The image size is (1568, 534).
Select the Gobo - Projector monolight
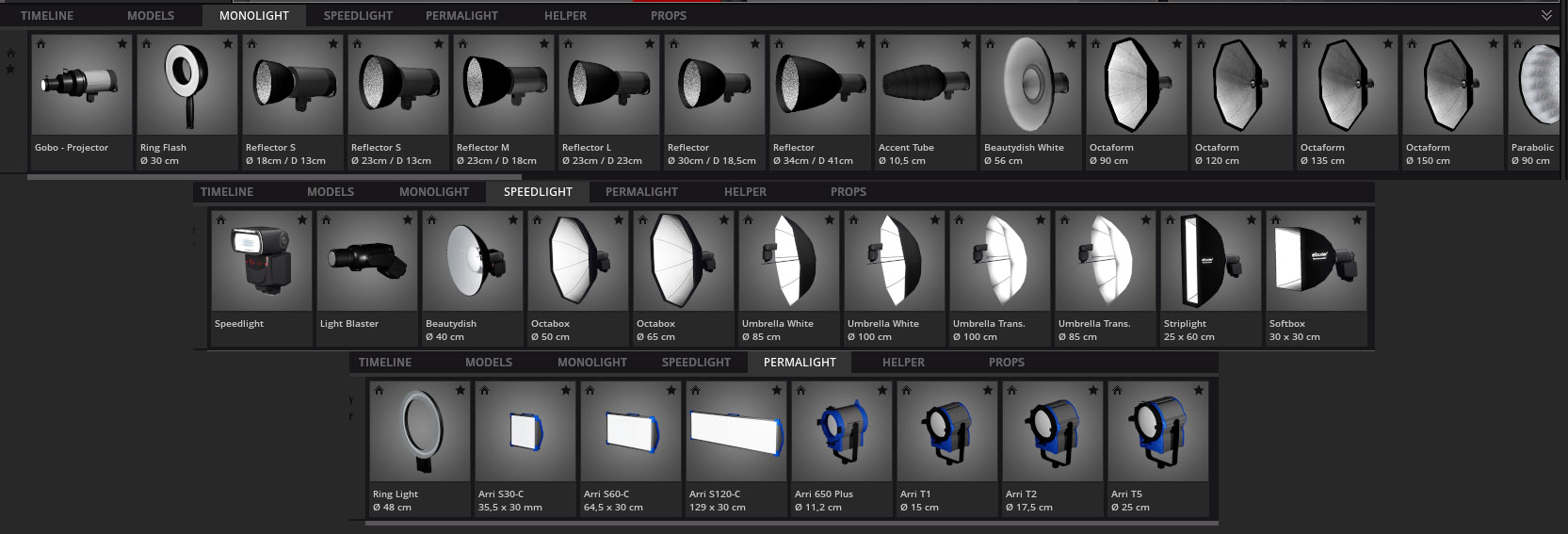pos(82,102)
